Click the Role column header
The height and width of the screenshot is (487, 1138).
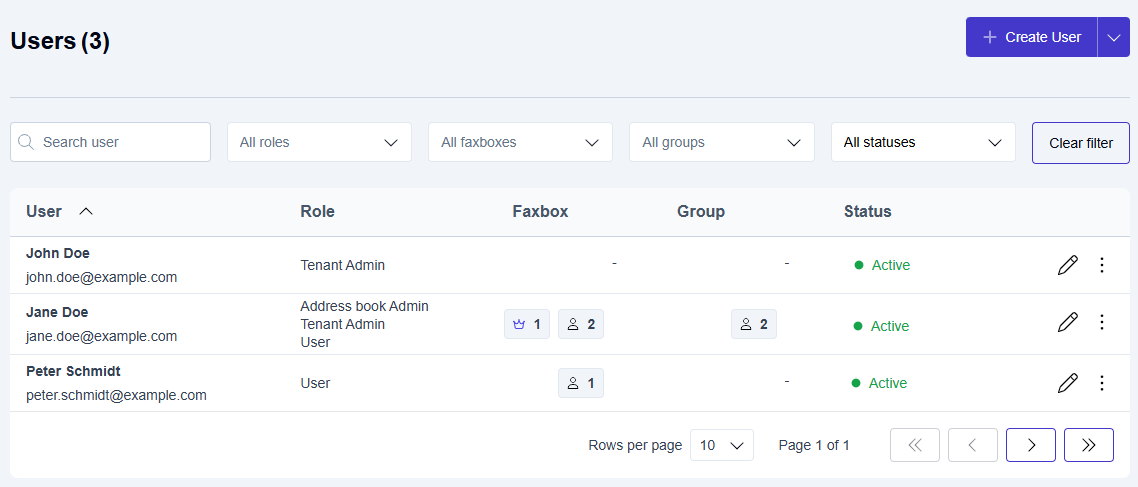click(317, 212)
